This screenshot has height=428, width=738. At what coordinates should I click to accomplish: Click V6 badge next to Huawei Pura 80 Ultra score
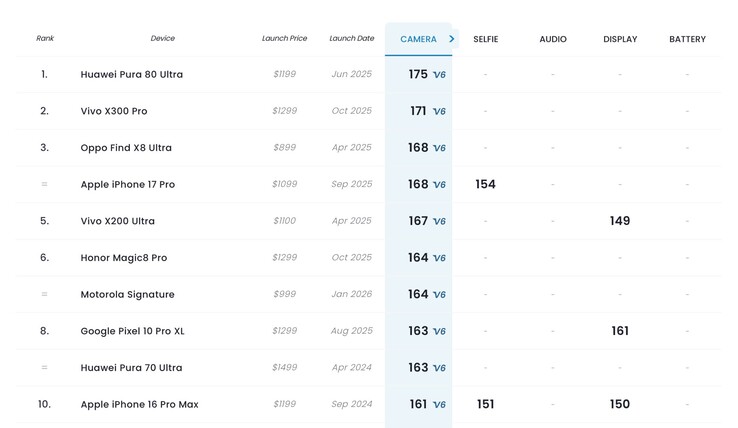click(439, 75)
